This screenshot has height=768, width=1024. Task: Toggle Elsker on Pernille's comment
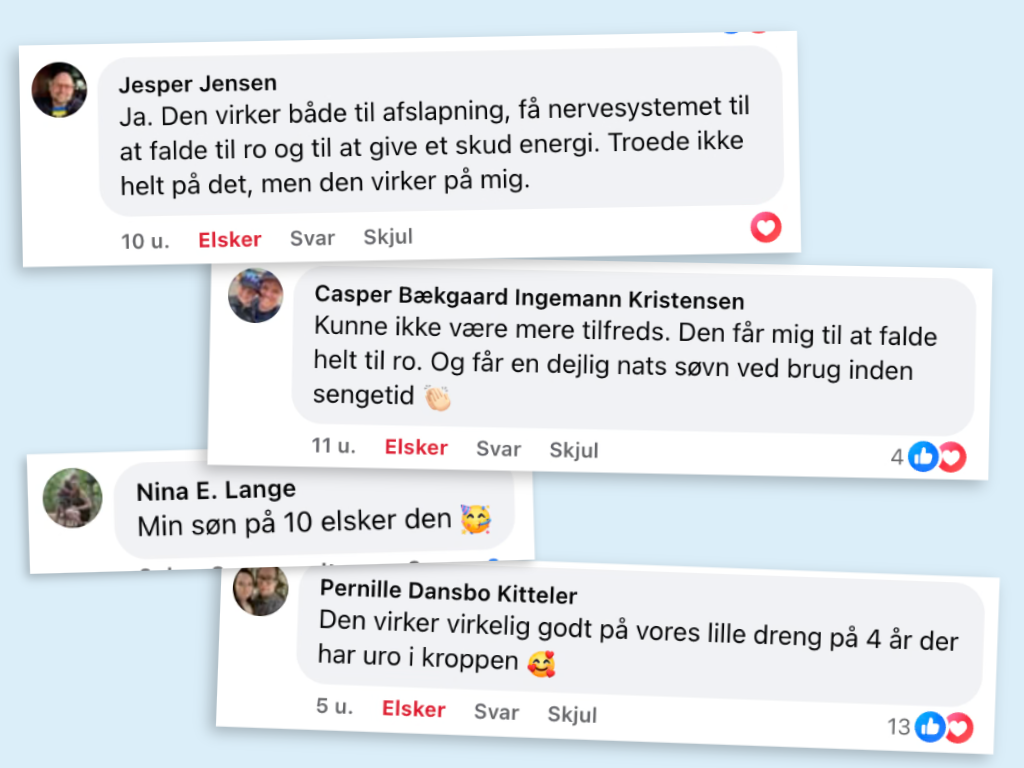pos(413,709)
